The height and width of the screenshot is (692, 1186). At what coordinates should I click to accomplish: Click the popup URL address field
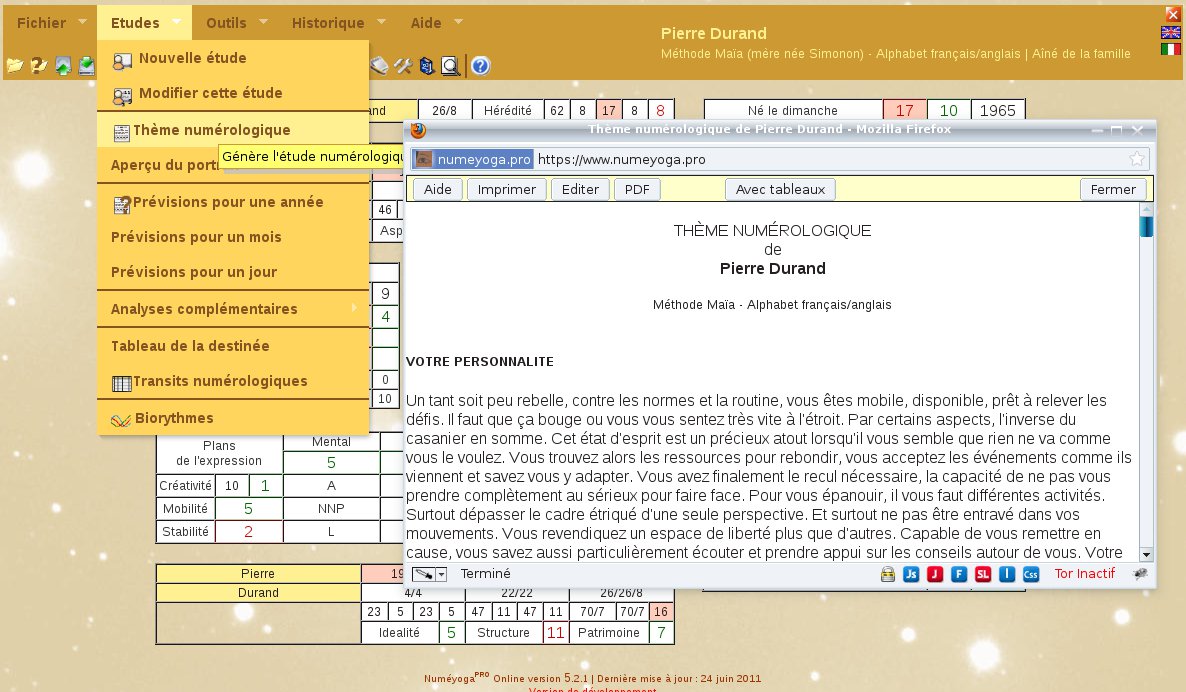[x=779, y=159]
